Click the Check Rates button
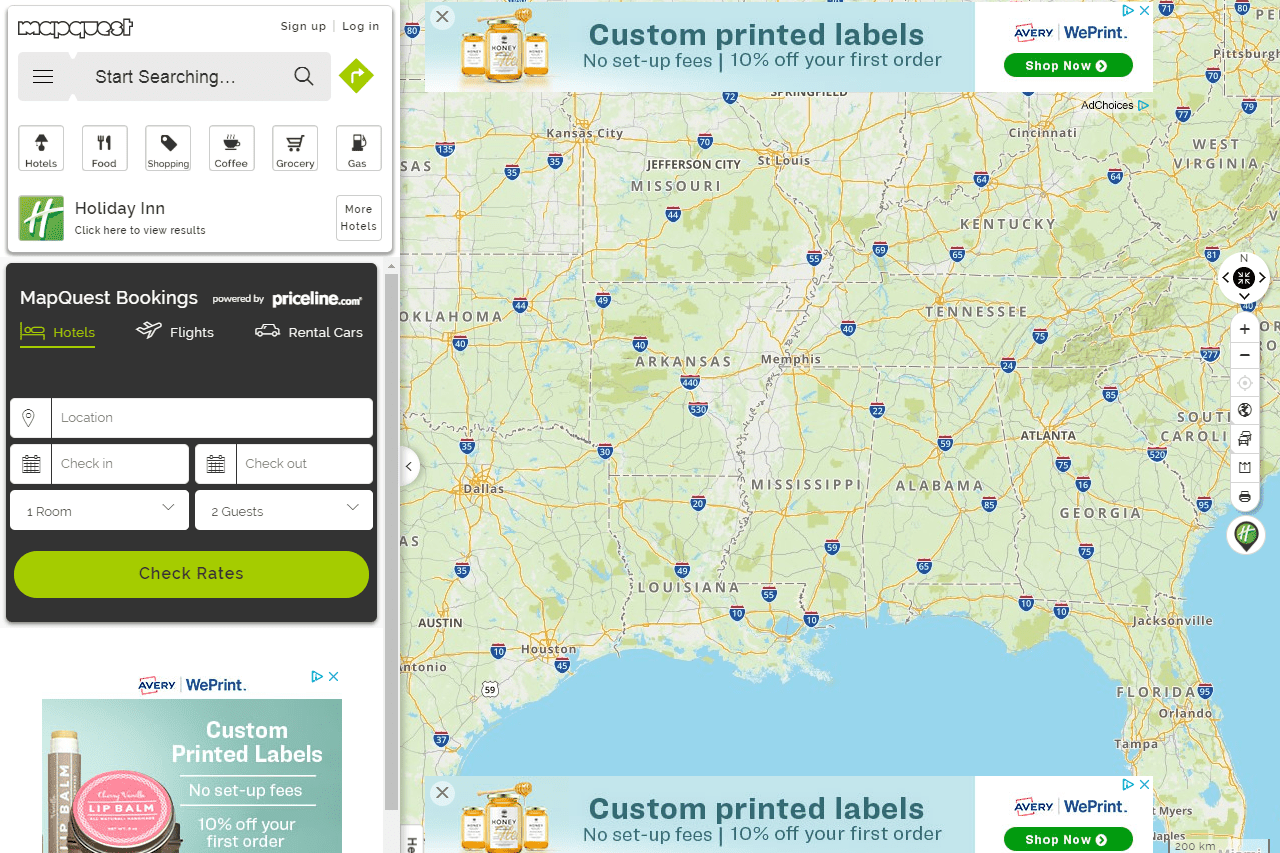 click(191, 573)
